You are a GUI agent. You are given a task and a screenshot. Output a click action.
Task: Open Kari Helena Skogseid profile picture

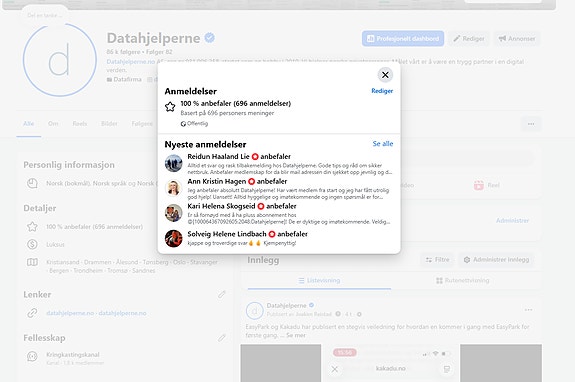point(173,213)
